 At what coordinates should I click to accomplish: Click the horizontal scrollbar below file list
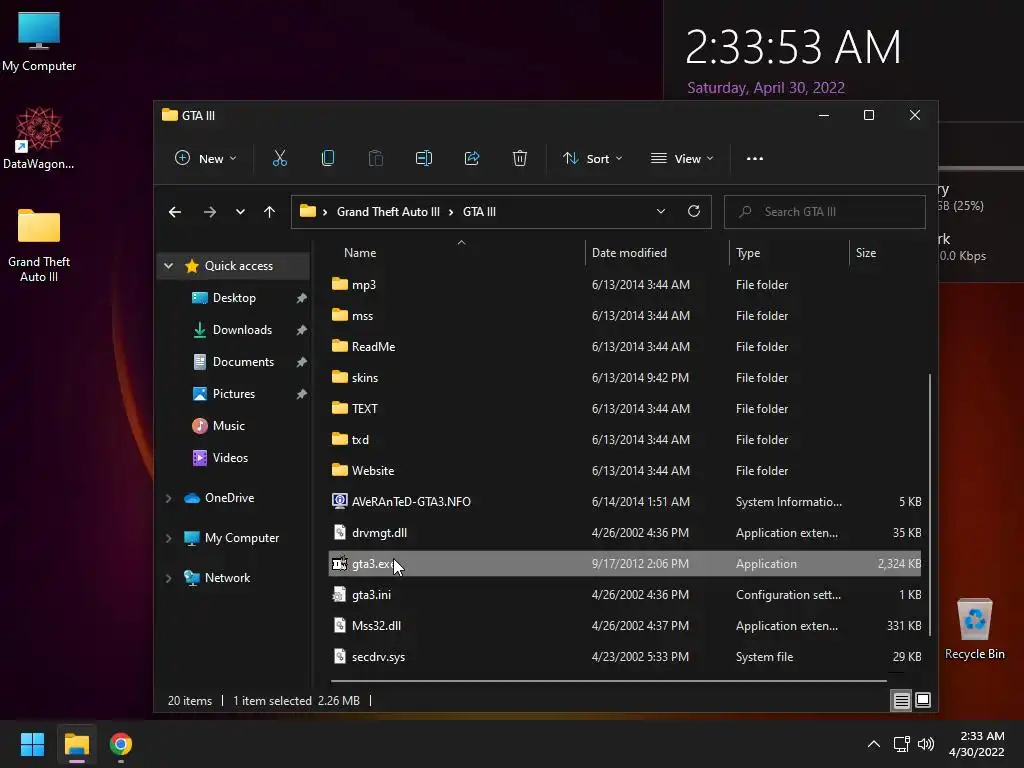pyautogui.click(x=609, y=680)
